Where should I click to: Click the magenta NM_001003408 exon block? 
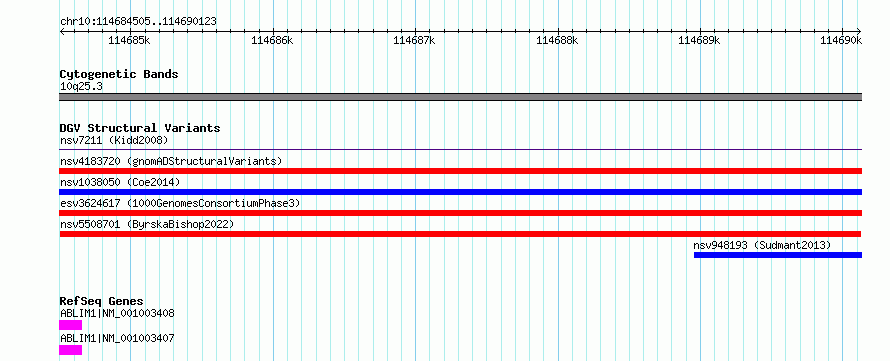click(x=70, y=325)
